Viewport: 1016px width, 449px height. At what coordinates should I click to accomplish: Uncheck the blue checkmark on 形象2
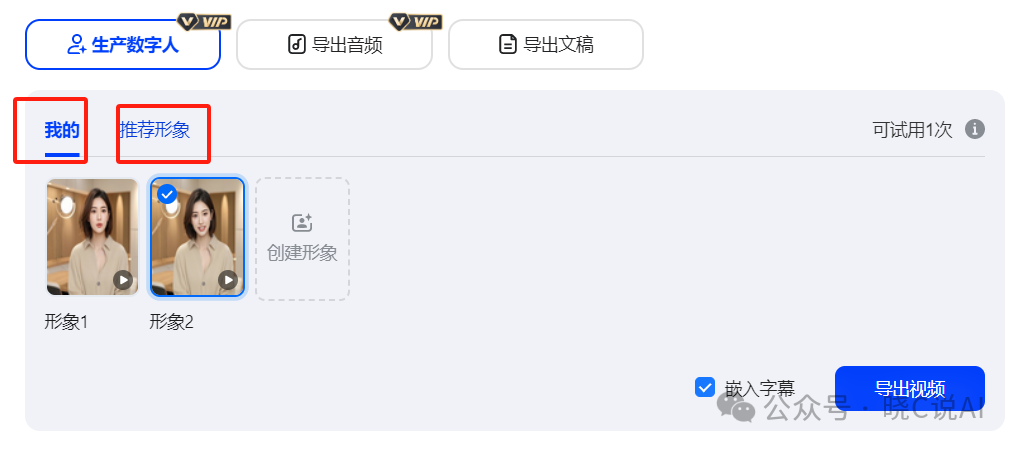pos(167,194)
